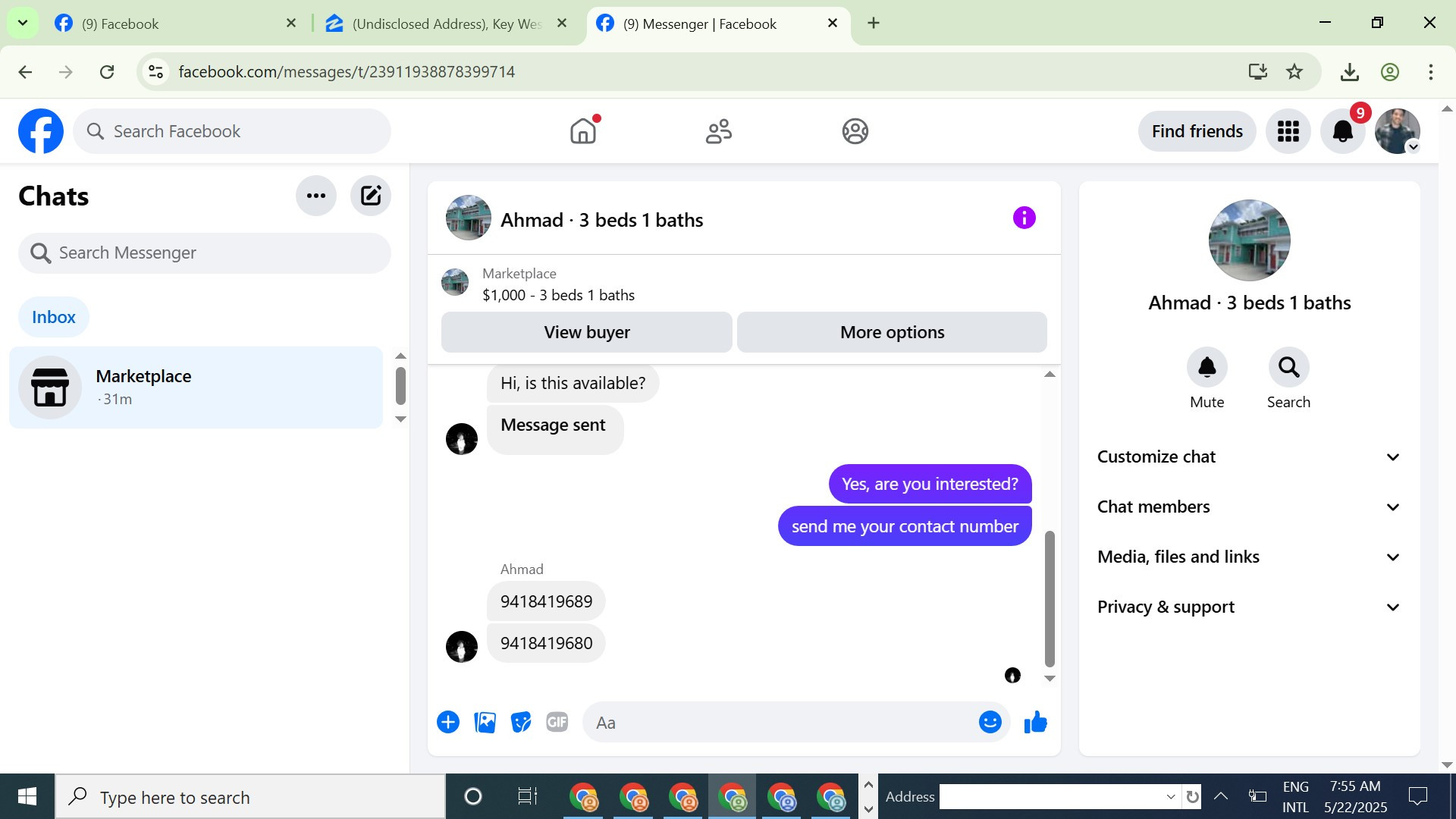
Task: Open more actions plus icon in composer
Action: 448,722
